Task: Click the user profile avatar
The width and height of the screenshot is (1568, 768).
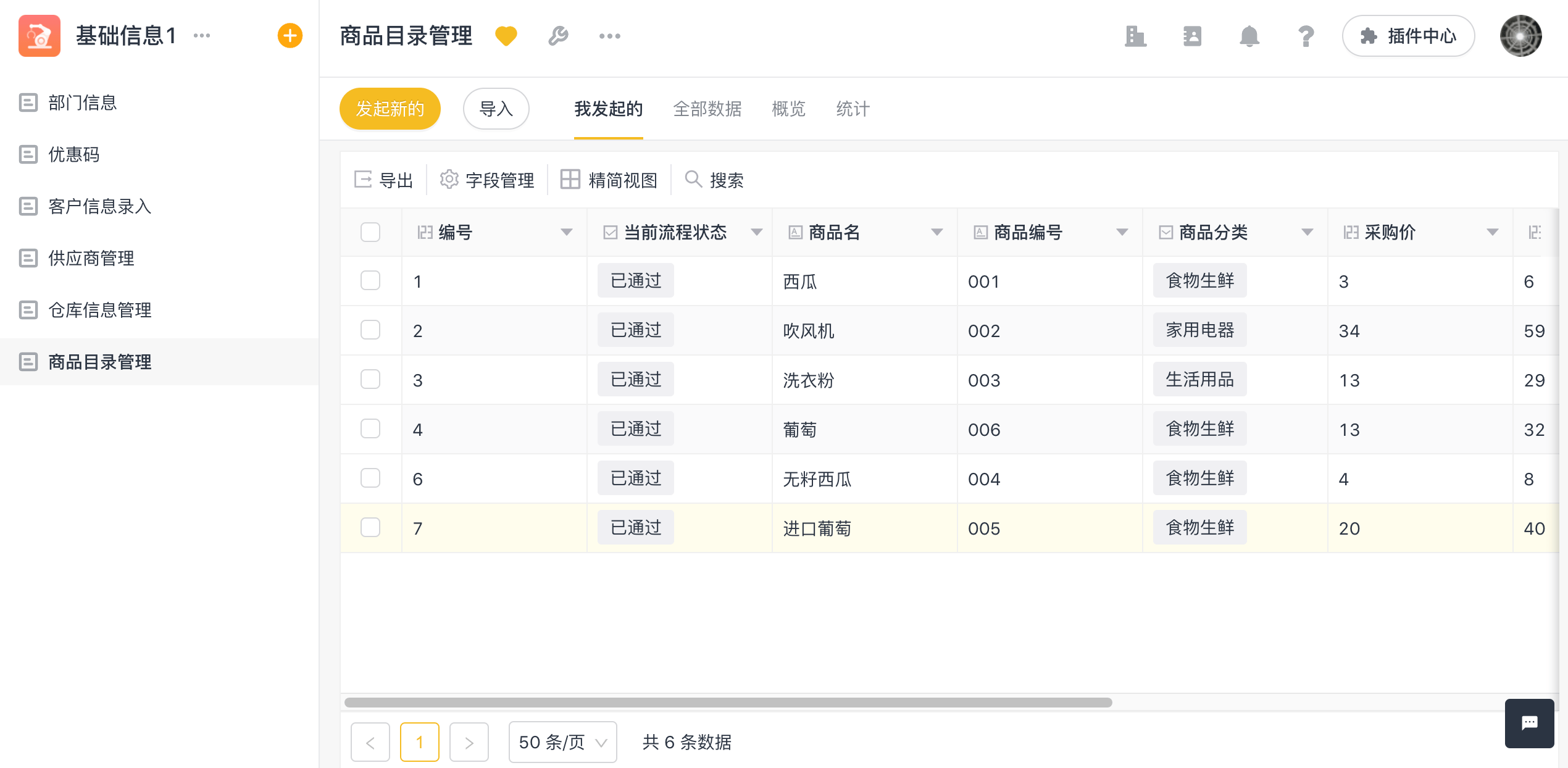Action: pyautogui.click(x=1520, y=36)
